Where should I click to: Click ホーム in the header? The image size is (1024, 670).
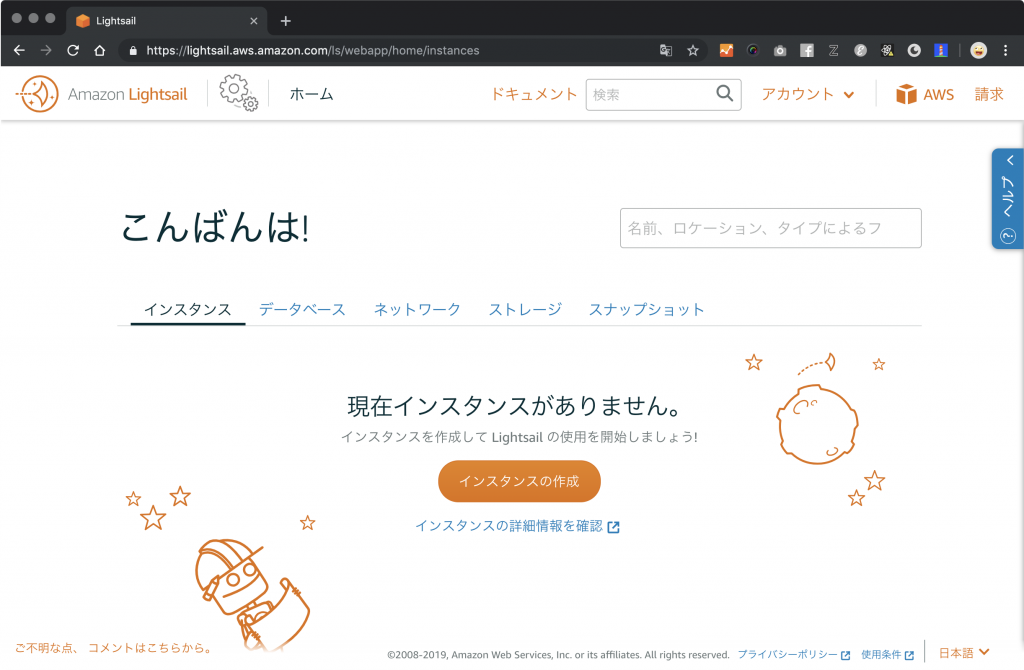pyautogui.click(x=312, y=94)
